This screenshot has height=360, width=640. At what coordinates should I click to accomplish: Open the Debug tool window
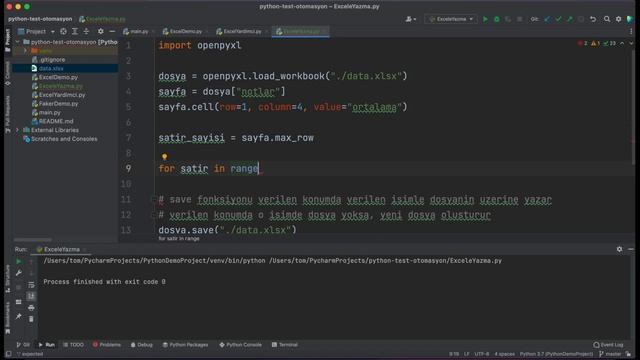coord(141,345)
